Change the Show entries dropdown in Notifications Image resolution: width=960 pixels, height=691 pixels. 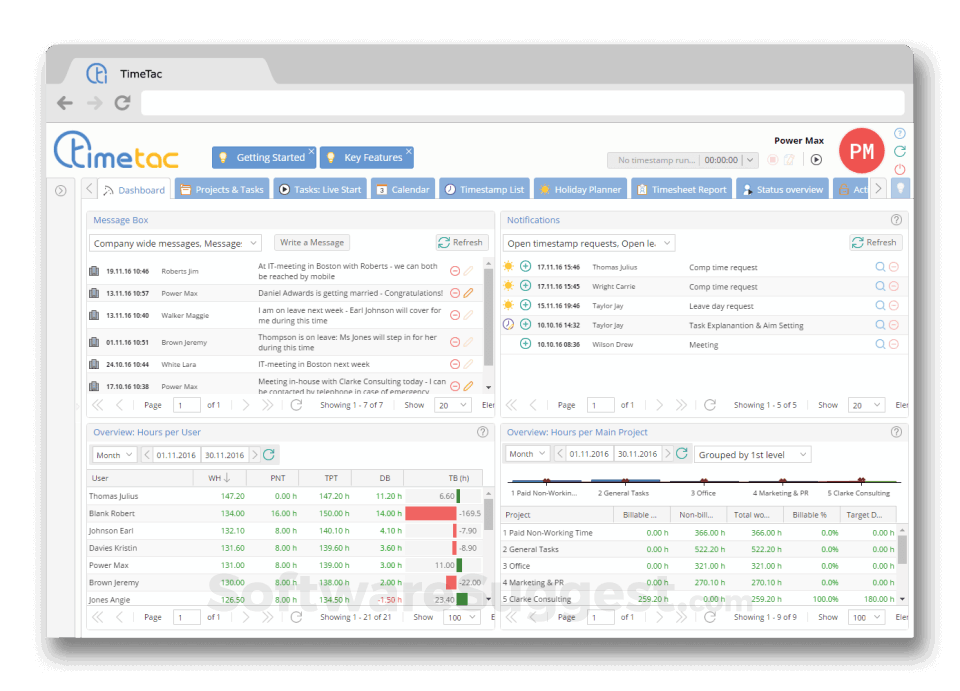point(865,405)
